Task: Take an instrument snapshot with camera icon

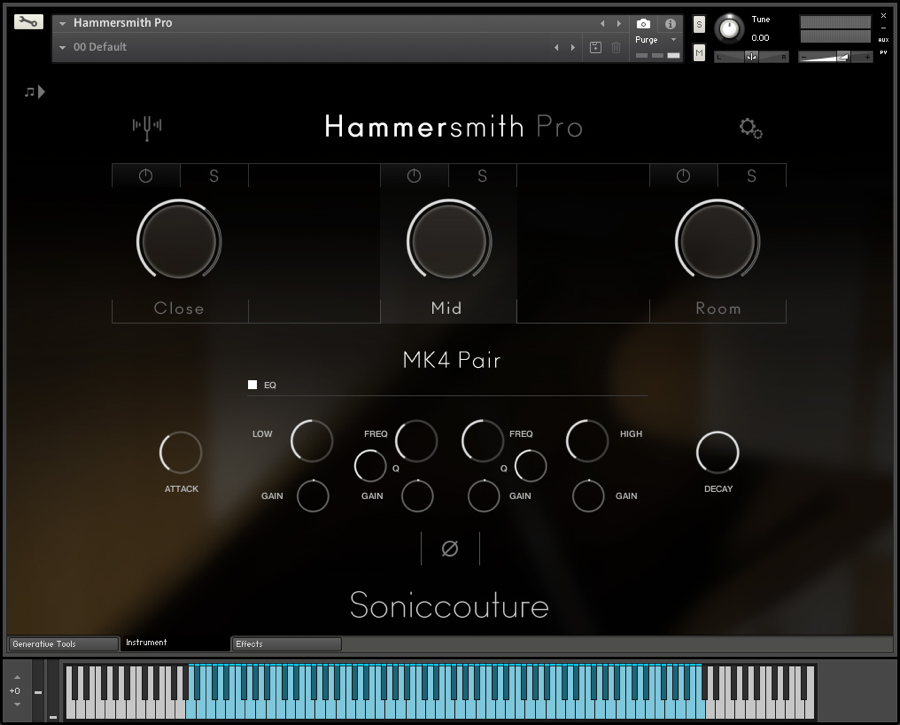Action: tap(643, 24)
